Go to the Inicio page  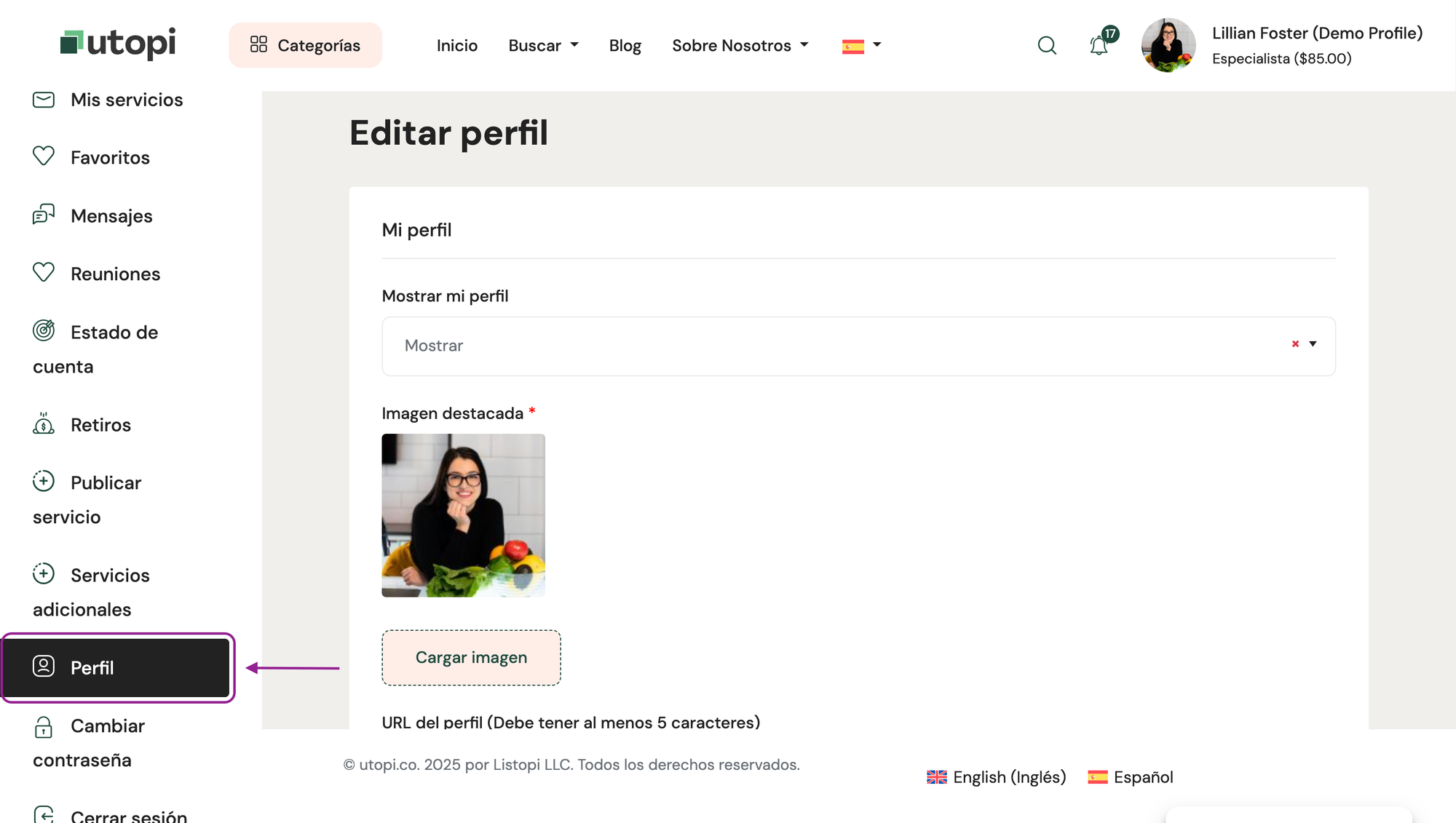[456, 45]
